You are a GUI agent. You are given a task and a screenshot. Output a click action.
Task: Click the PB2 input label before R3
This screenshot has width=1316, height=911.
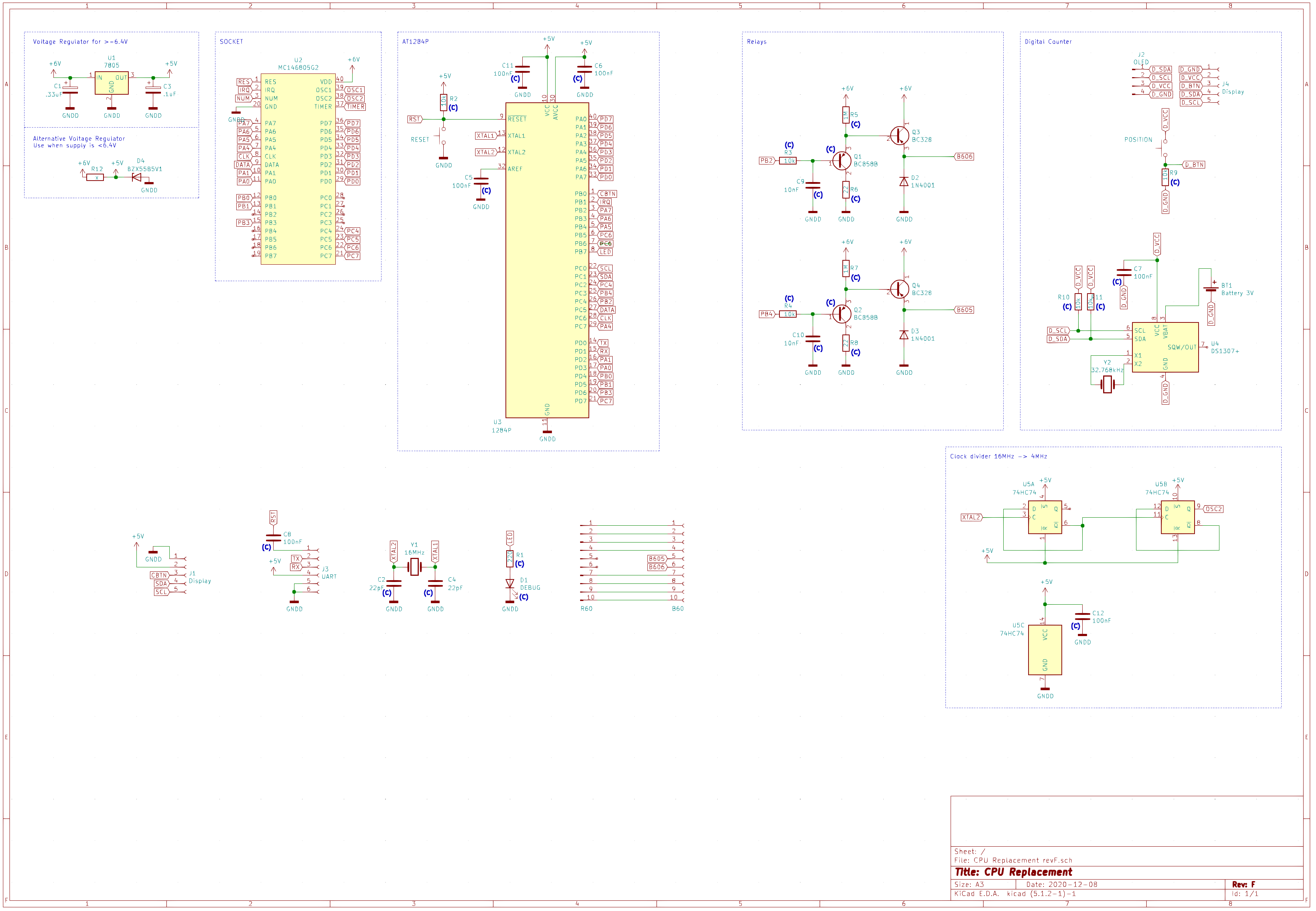pos(767,161)
